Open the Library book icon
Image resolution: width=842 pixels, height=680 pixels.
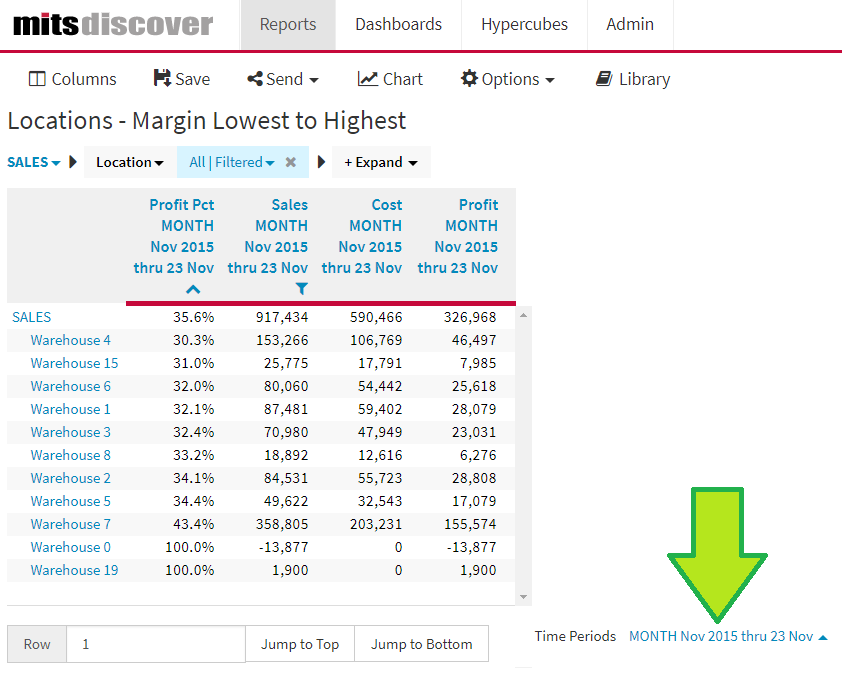(x=604, y=79)
